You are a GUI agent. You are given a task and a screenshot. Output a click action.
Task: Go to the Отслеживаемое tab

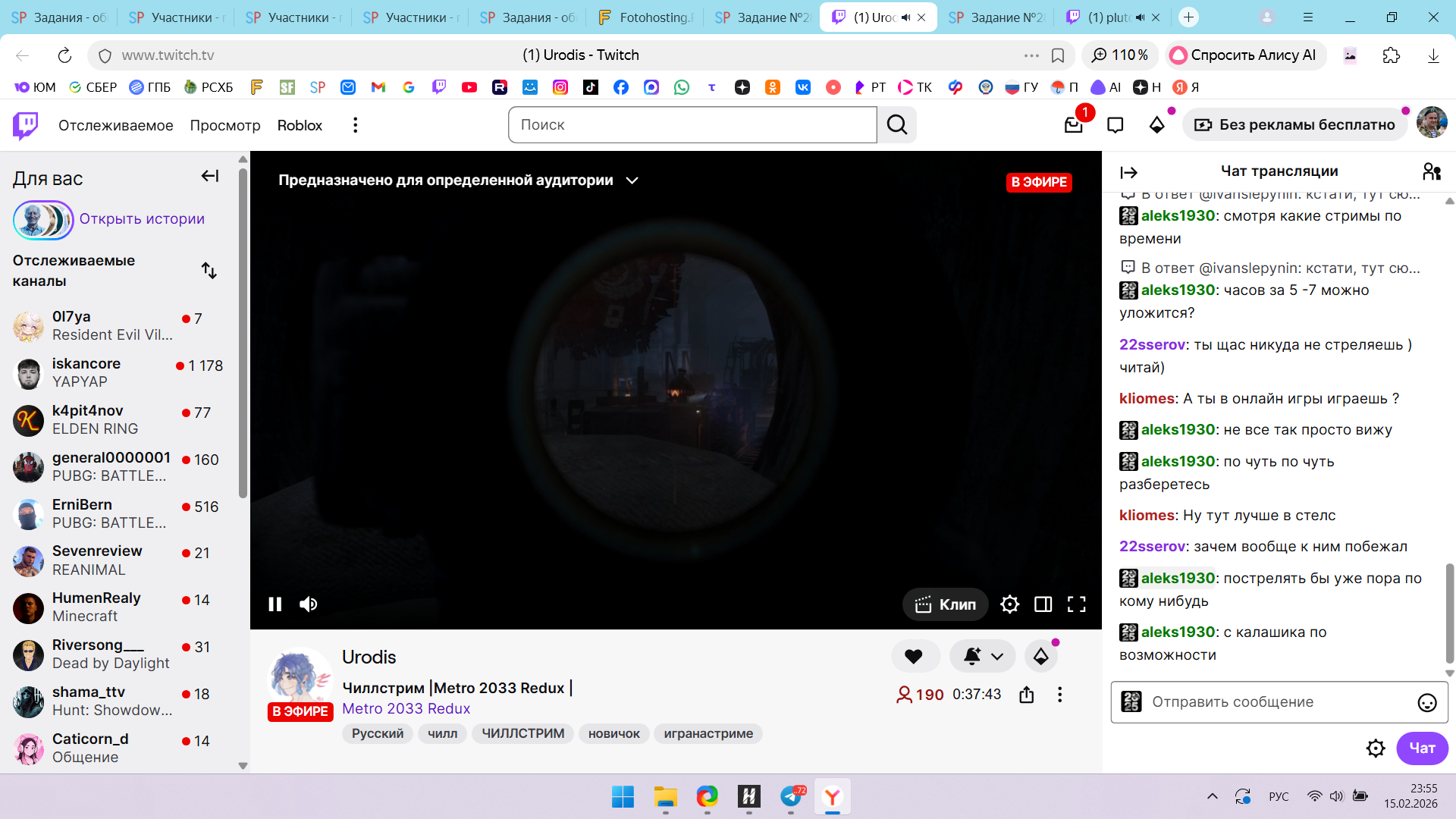(115, 125)
